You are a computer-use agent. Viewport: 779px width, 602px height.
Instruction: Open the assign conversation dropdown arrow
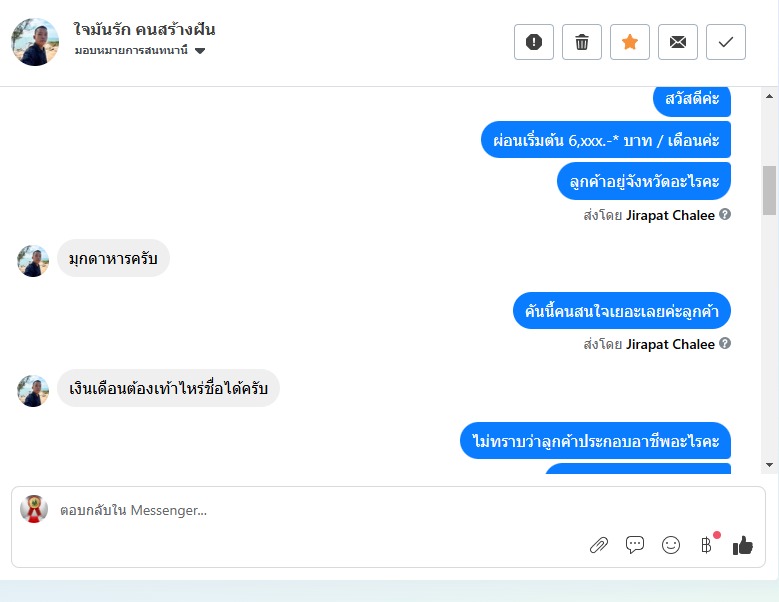[200, 51]
